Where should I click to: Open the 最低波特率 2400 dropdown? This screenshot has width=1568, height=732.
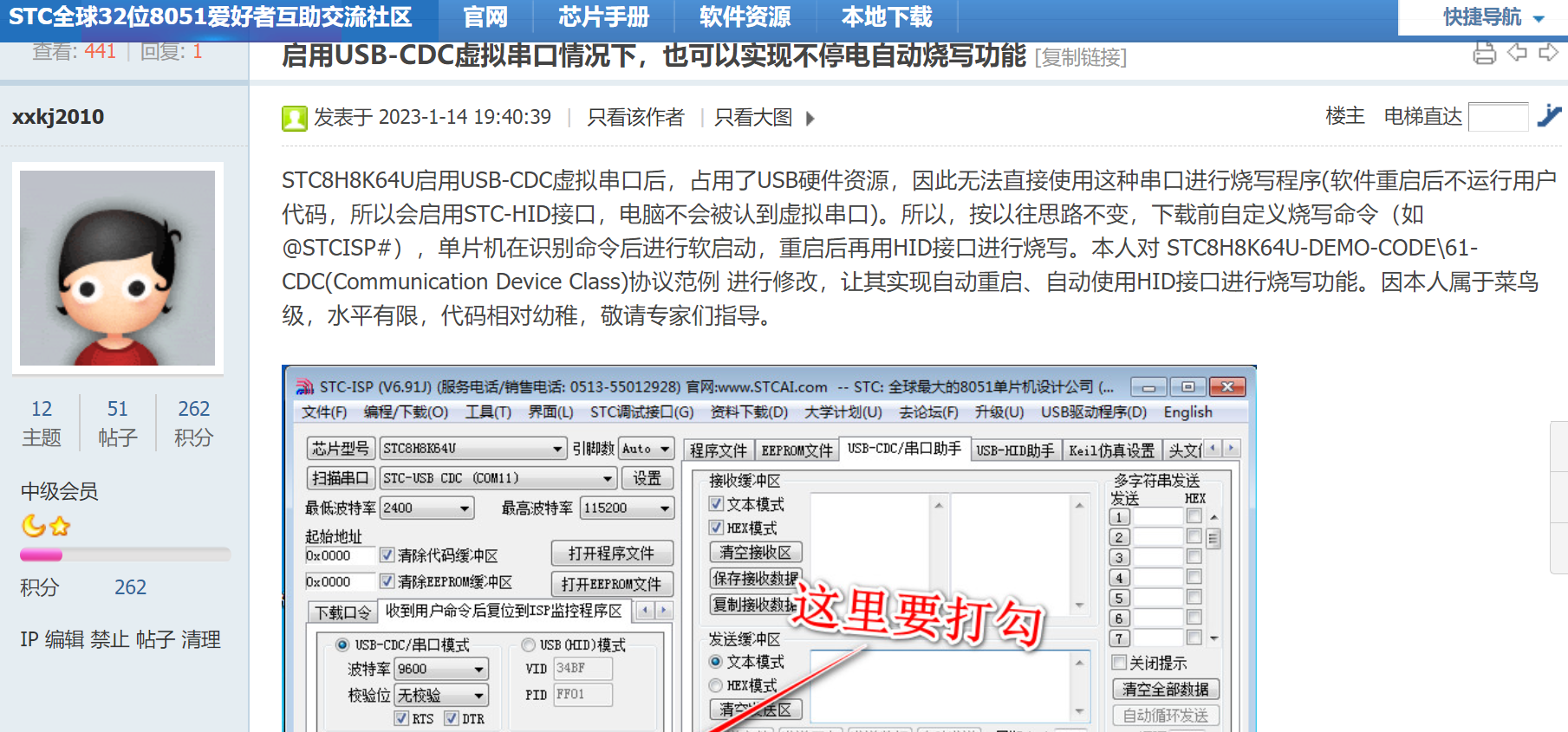[x=427, y=508]
